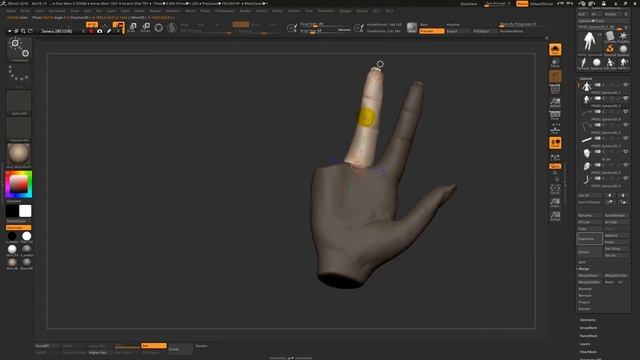Expand the Project section
Screen dimensions: 640x360
click(584, 302)
